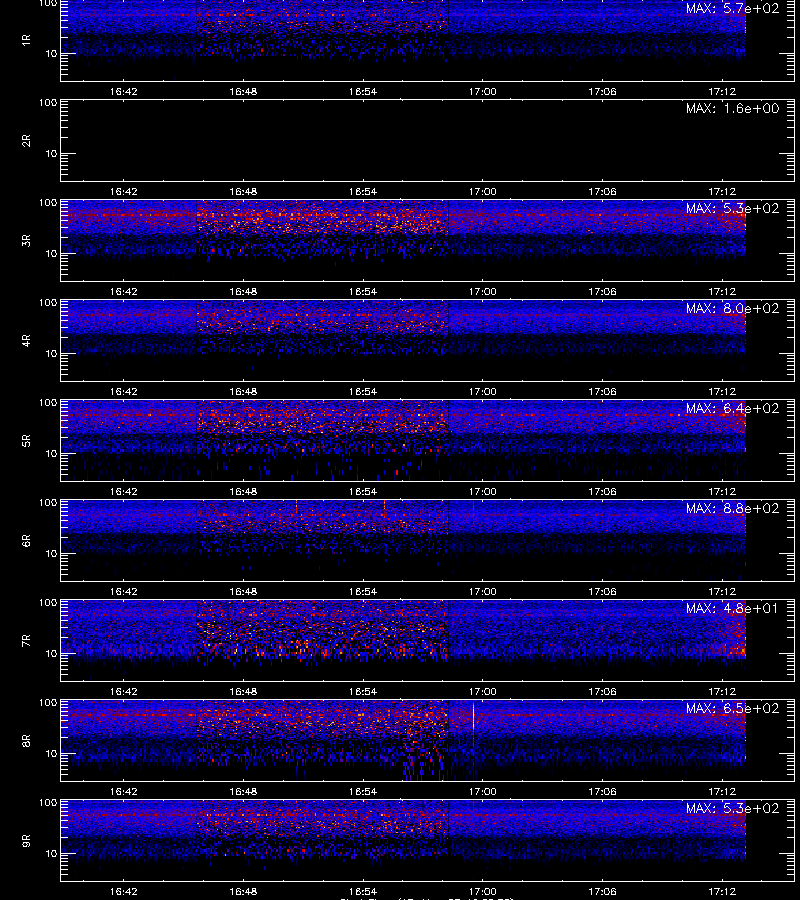Click 16:54 time label below 6R panel

tap(363, 591)
